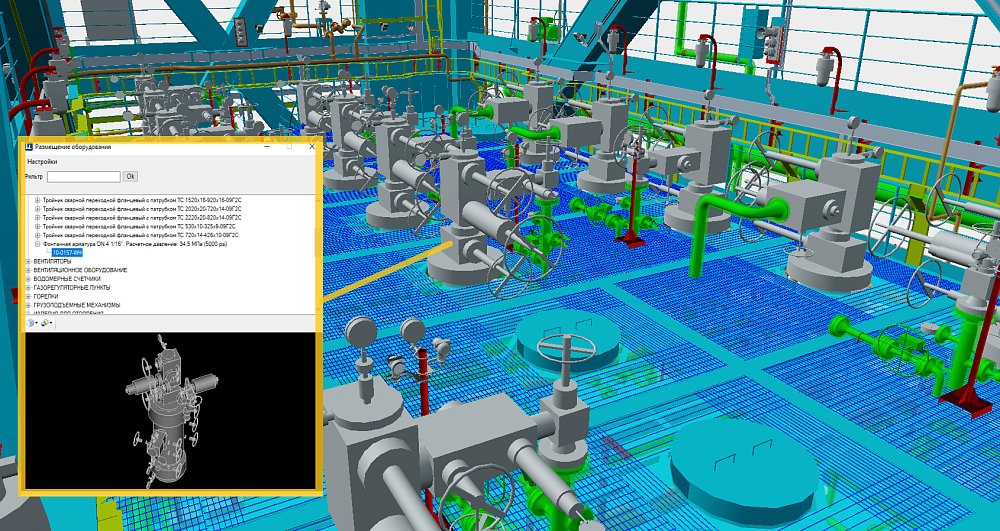Click the visual style icon in preview toolbar
Viewport: 1000px width, 531px height.
[46, 322]
